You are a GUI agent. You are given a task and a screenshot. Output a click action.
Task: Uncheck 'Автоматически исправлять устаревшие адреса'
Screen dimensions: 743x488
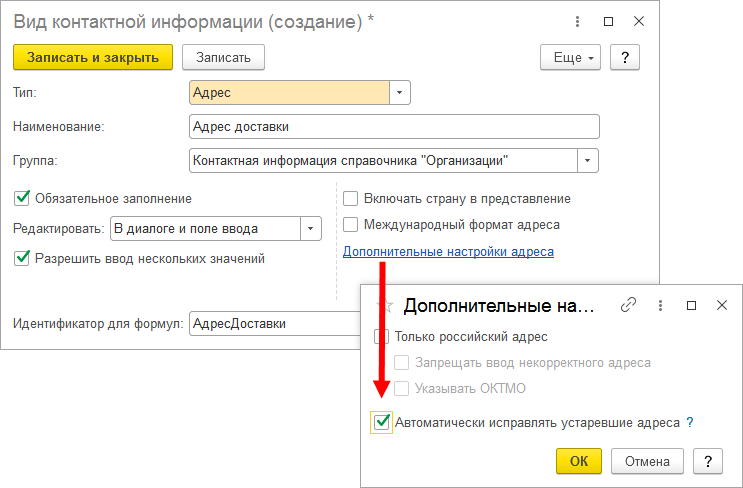[x=381, y=422]
